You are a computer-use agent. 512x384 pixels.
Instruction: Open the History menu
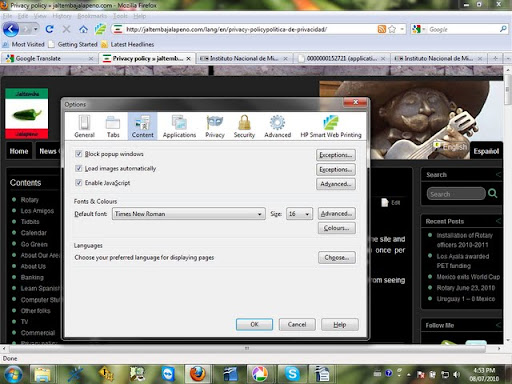(x=62, y=16)
